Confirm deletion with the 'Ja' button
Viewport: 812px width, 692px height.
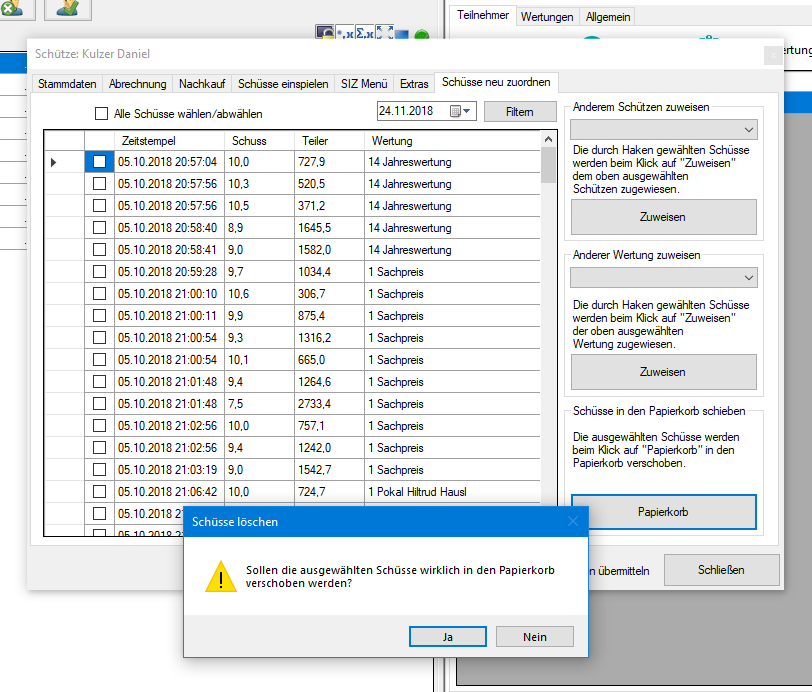coord(448,636)
